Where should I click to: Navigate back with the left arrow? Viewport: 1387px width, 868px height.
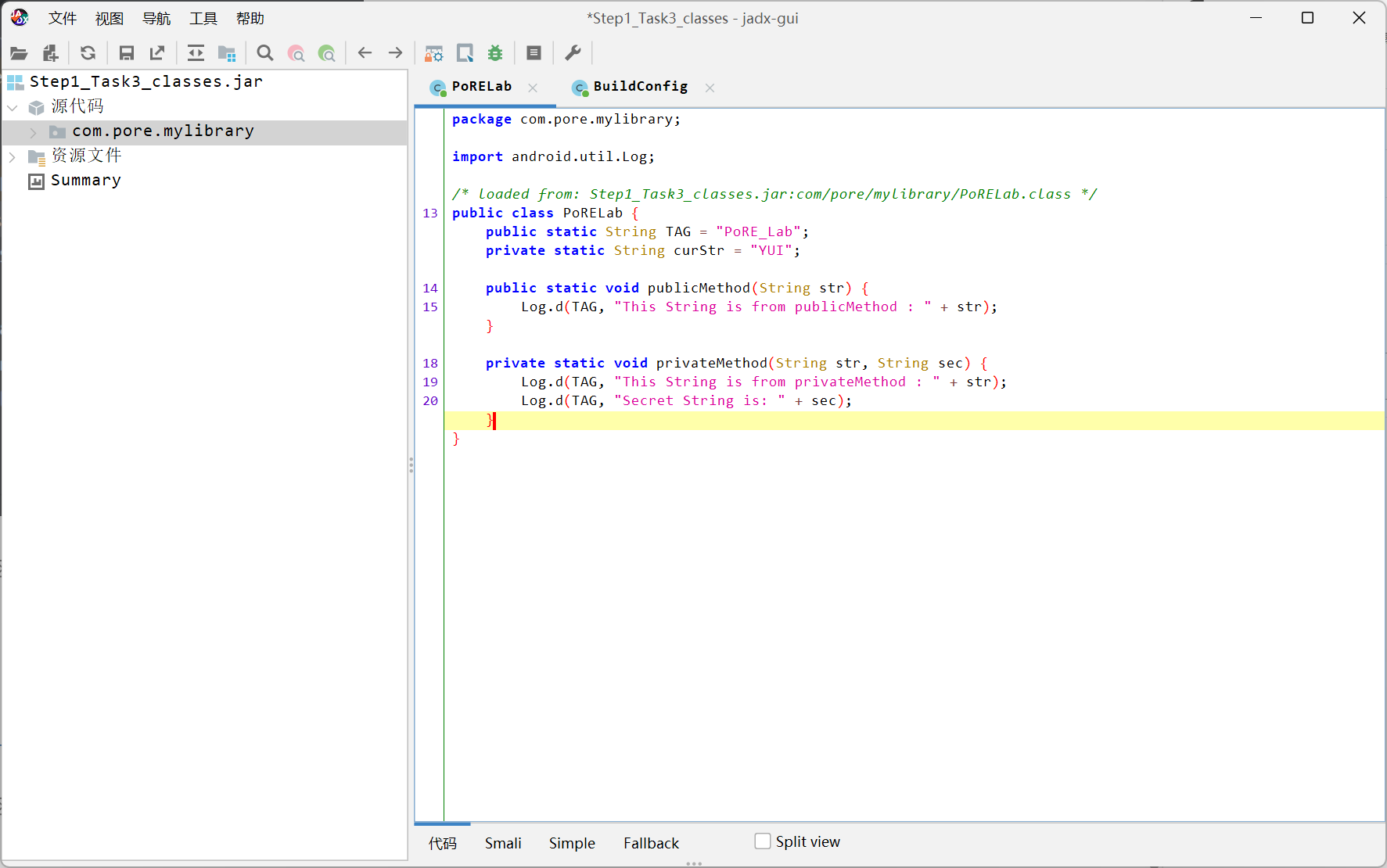[x=365, y=53]
